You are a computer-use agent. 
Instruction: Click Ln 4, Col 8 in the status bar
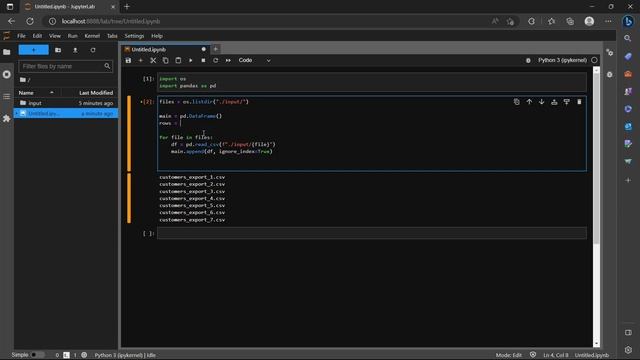[556, 355]
